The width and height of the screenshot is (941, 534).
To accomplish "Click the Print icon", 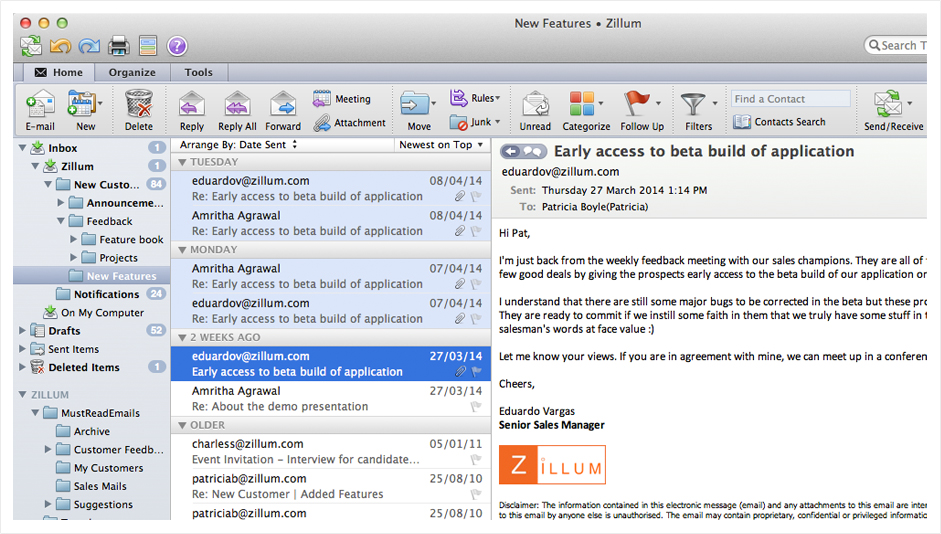I will pos(118,46).
